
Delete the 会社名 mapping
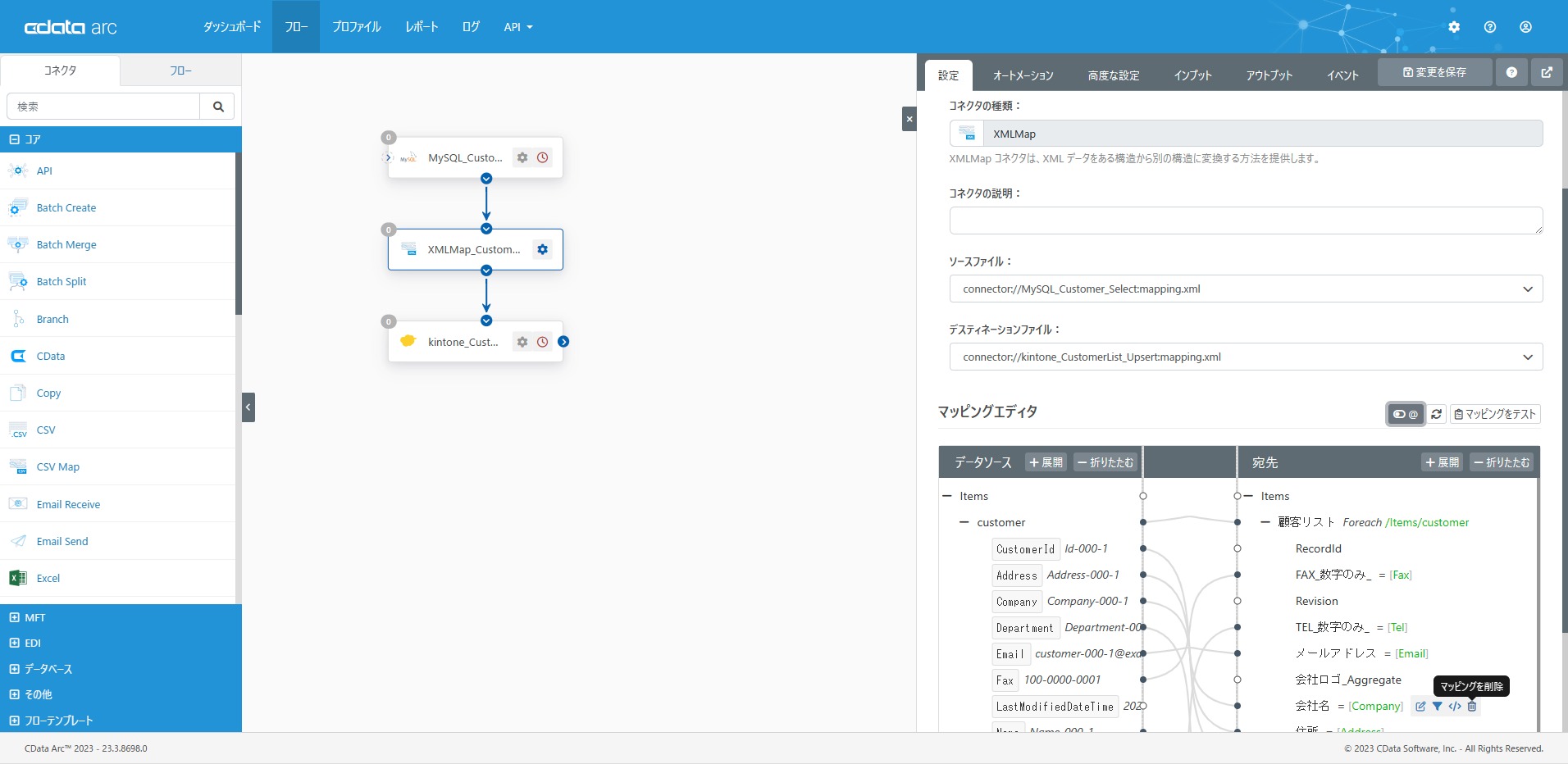coord(1472,706)
